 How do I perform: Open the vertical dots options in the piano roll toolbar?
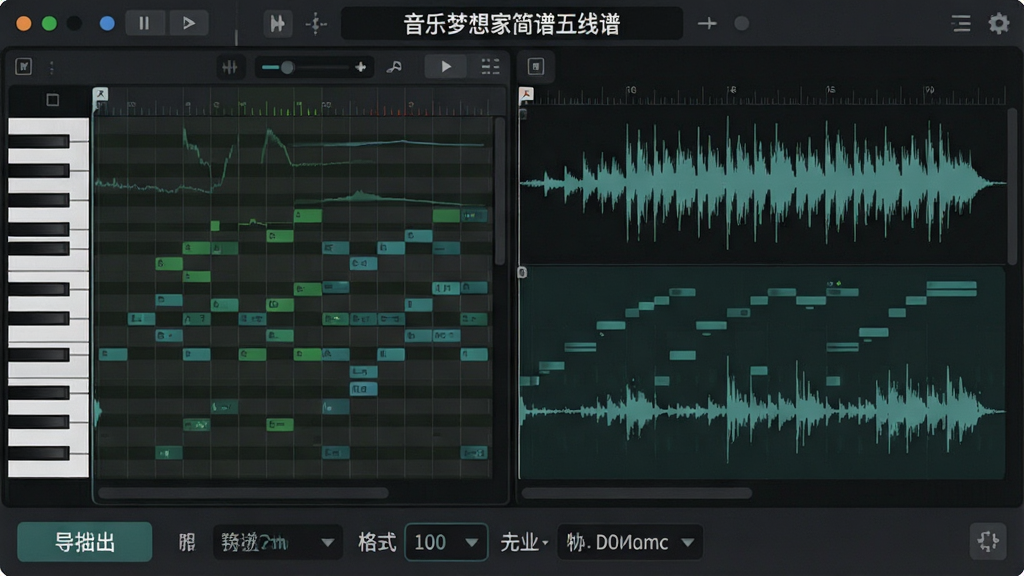coord(52,67)
